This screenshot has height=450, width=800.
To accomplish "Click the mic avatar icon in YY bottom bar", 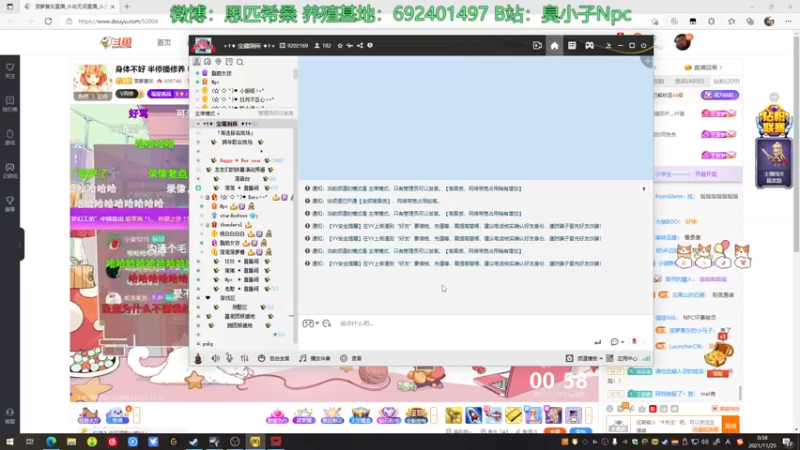I will (198, 358).
